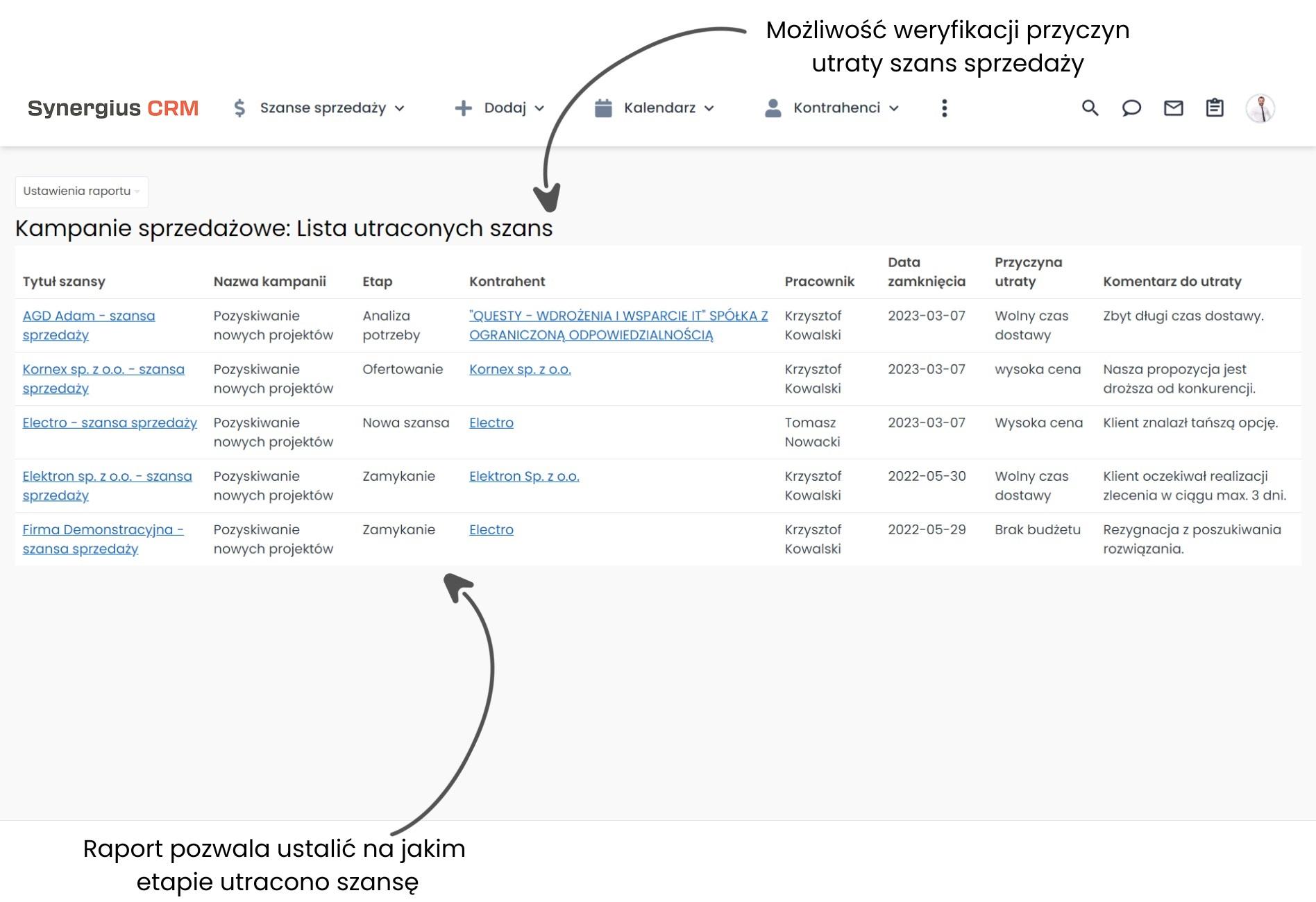Open the Elektron Sp. z o.o. contractor link

tap(524, 476)
